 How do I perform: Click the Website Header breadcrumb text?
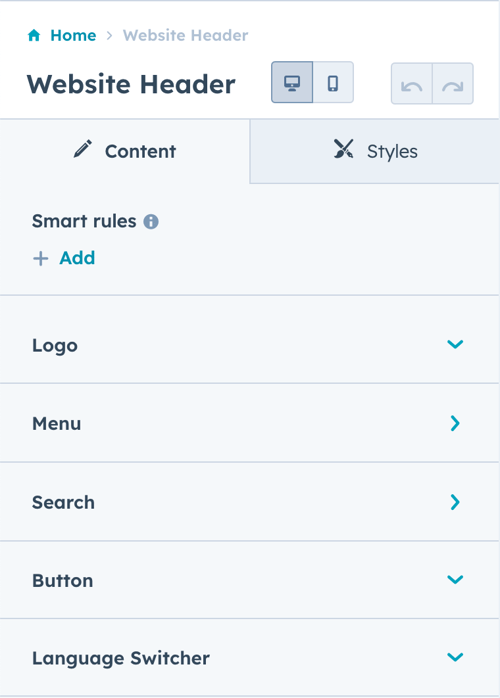coord(186,35)
